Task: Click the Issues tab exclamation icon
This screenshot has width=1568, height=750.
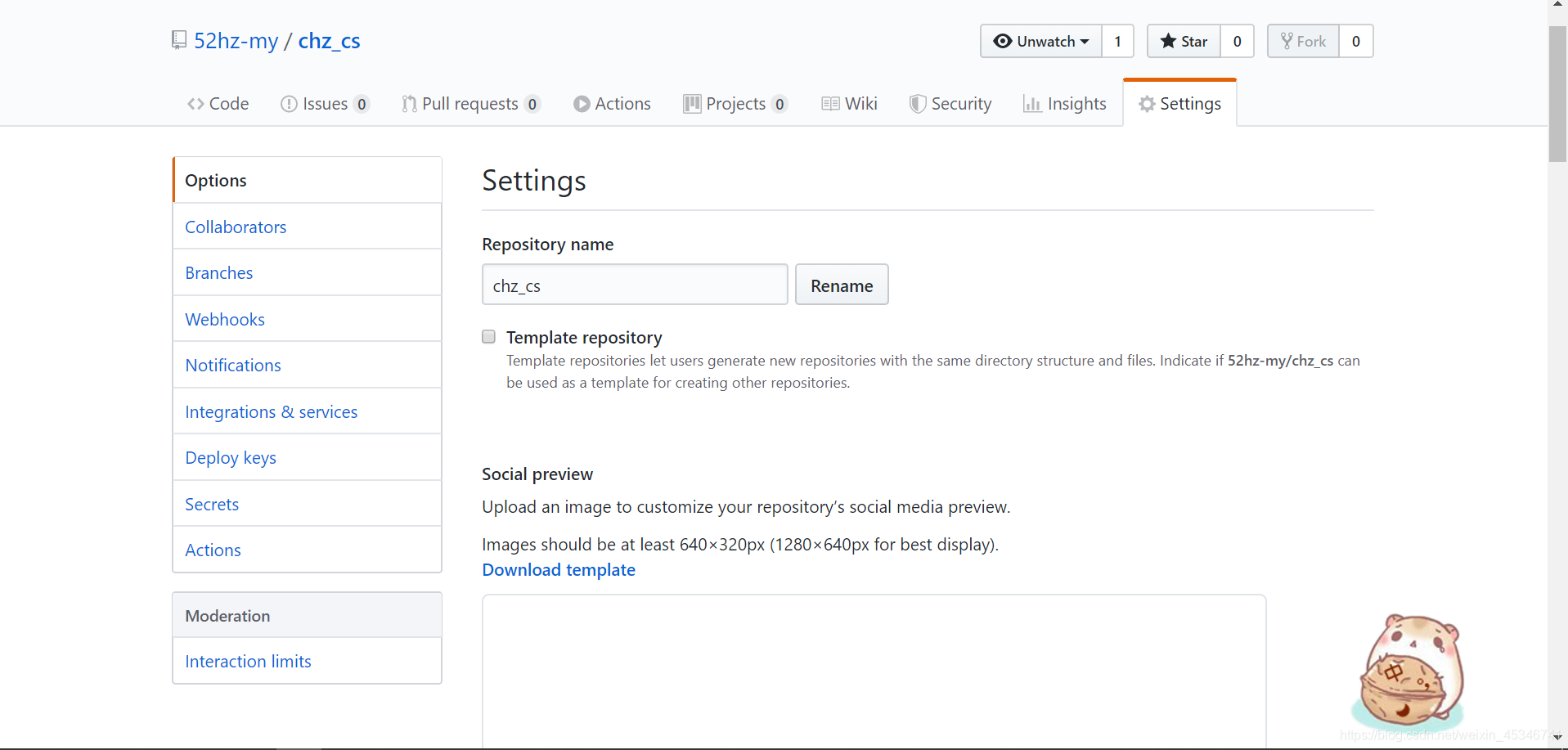Action: 289,104
